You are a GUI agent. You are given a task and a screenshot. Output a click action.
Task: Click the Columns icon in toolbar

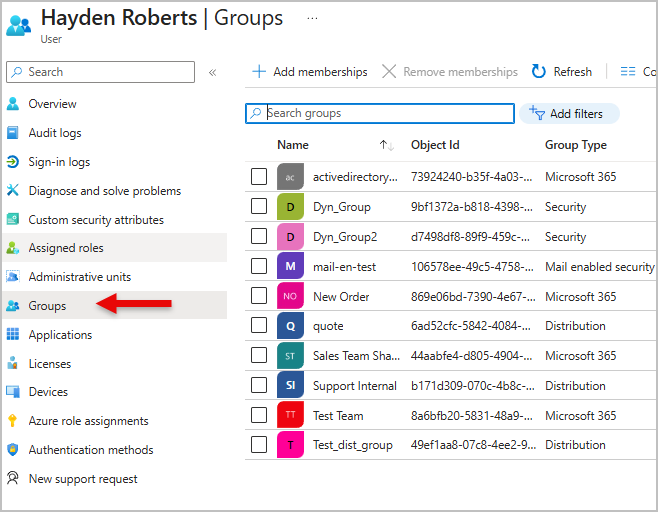point(628,72)
